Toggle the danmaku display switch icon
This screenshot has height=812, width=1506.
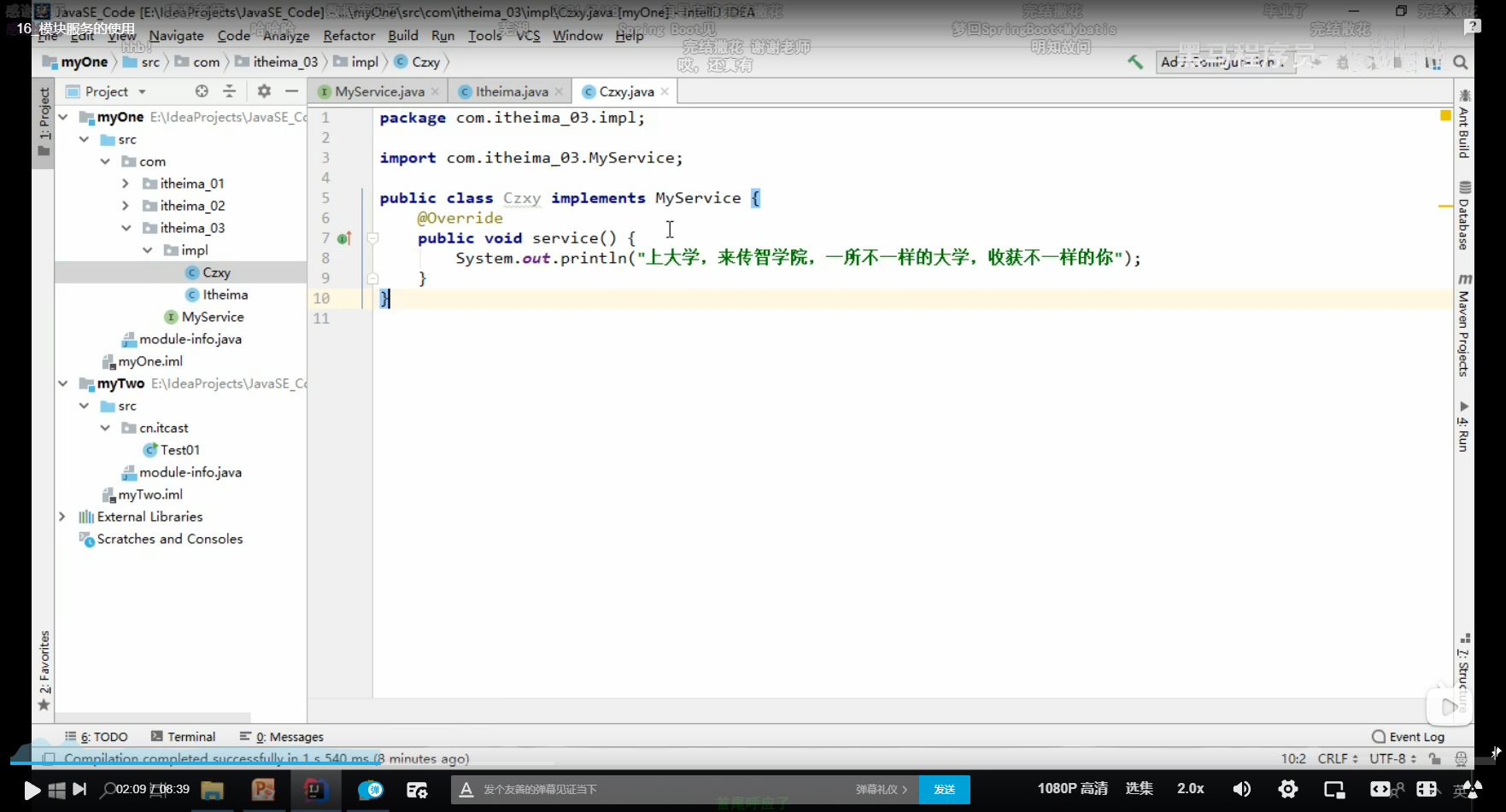[371, 790]
